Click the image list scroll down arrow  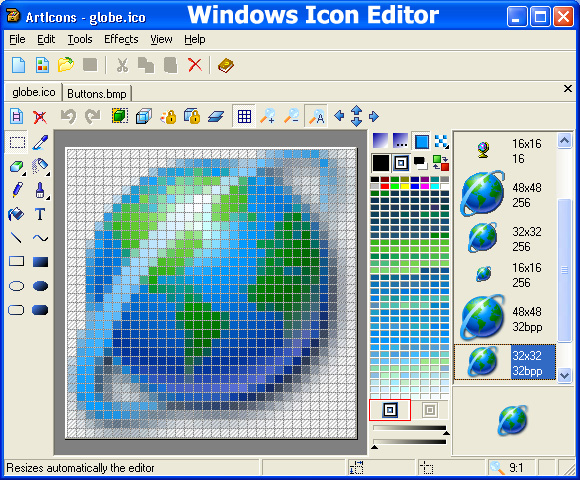tap(564, 376)
